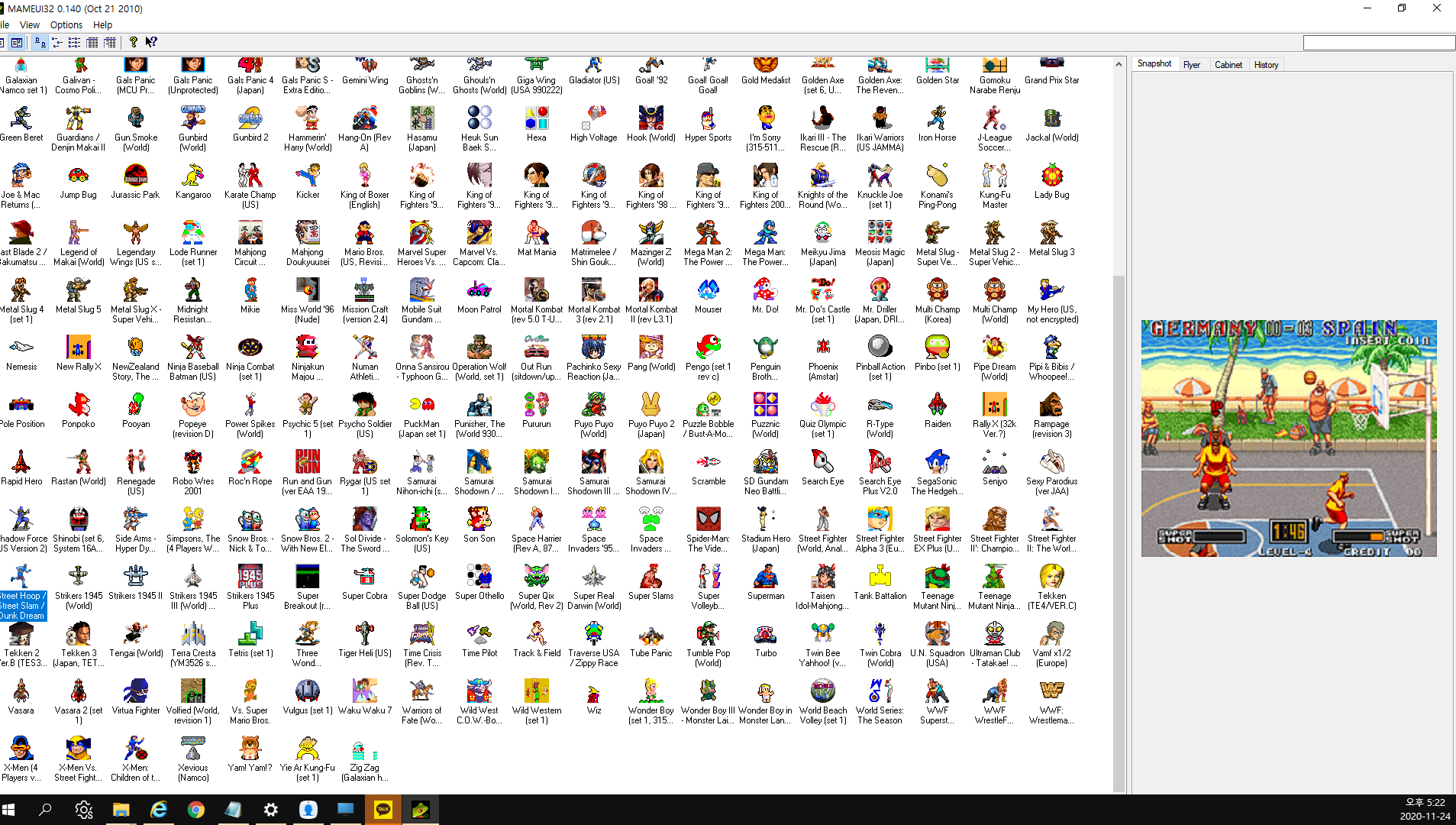Screen dimensions: 1456x825
Task: Open the taskbar clock showing 2020-11-24
Action: (x=1425, y=810)
